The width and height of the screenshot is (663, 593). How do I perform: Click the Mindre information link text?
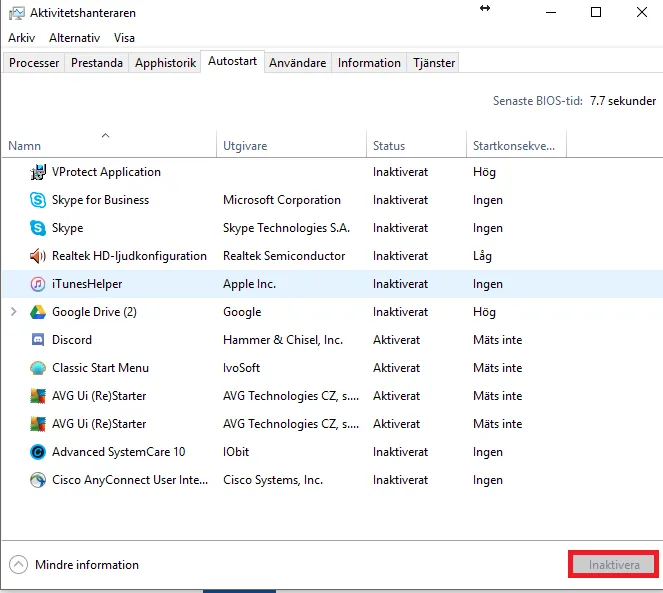coord(87,565)
